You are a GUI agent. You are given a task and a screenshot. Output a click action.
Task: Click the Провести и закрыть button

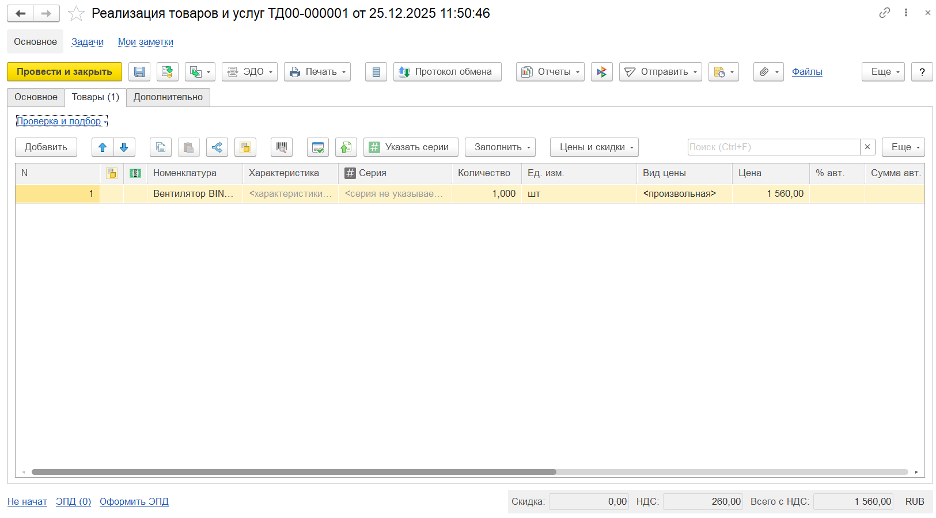(x=64, y=72)
